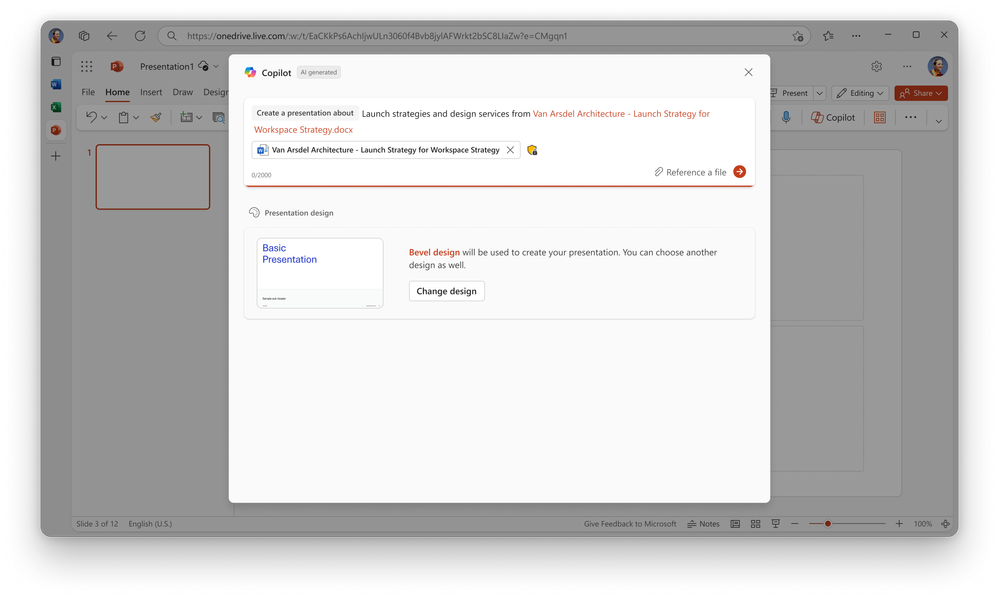
Task: Adjust the zoom slider handle
Action: pyautogui.click(x=828, y=523)
